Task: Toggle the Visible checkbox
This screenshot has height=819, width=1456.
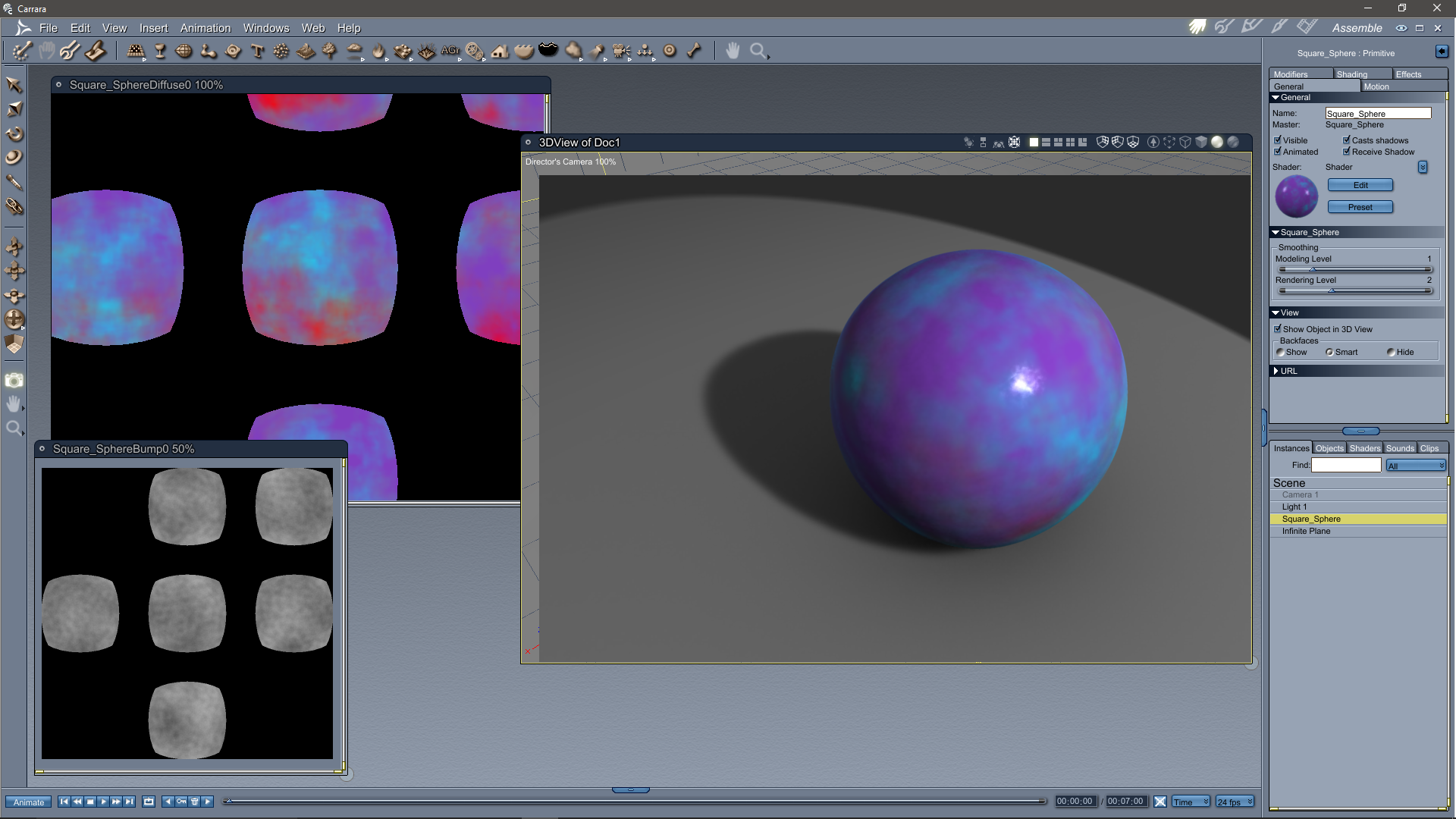Action: pyautogui.click(x=1278, y=140)
